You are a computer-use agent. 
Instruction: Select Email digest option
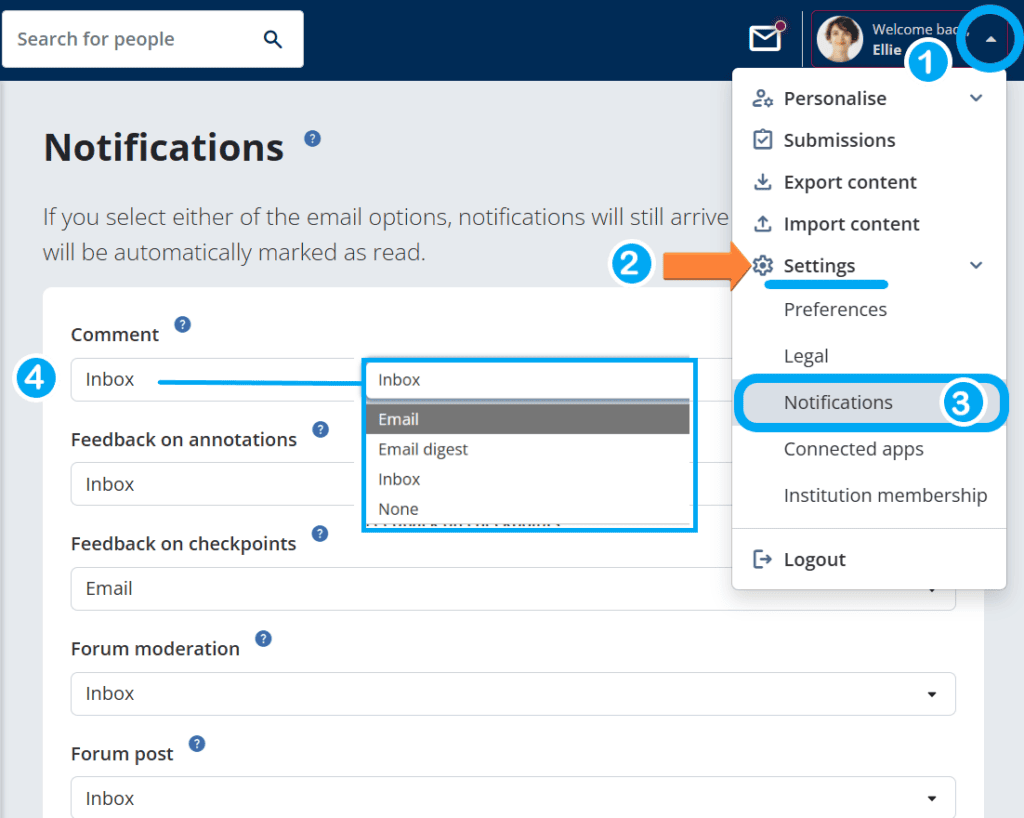pos(528,449)
